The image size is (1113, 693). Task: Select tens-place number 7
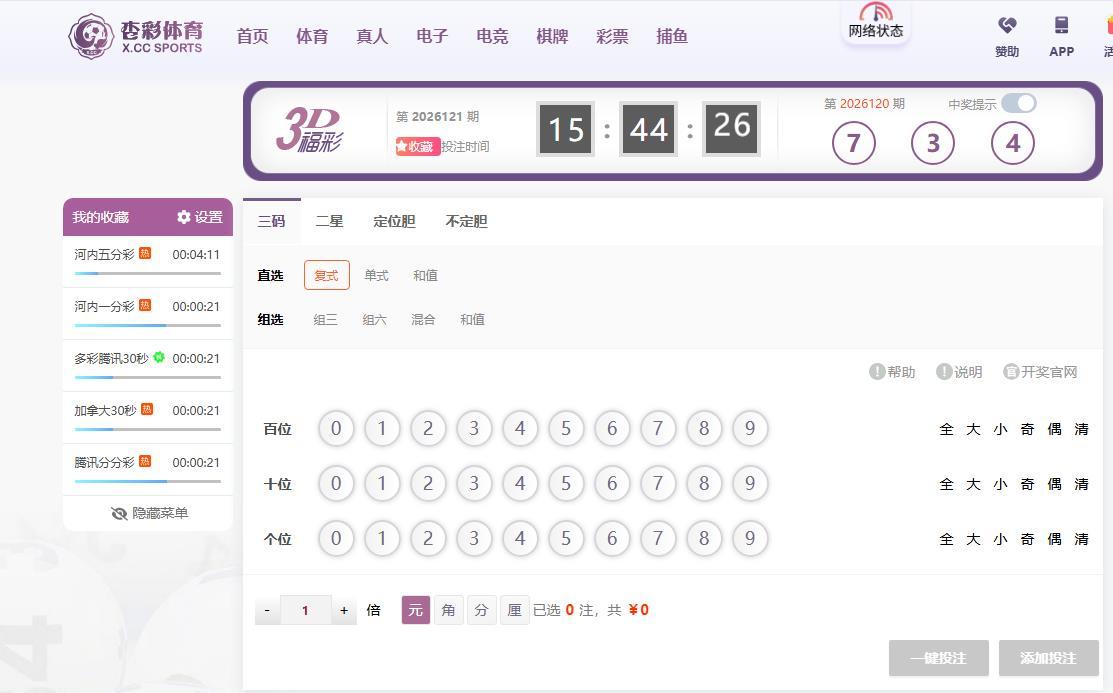coord(658,483)
